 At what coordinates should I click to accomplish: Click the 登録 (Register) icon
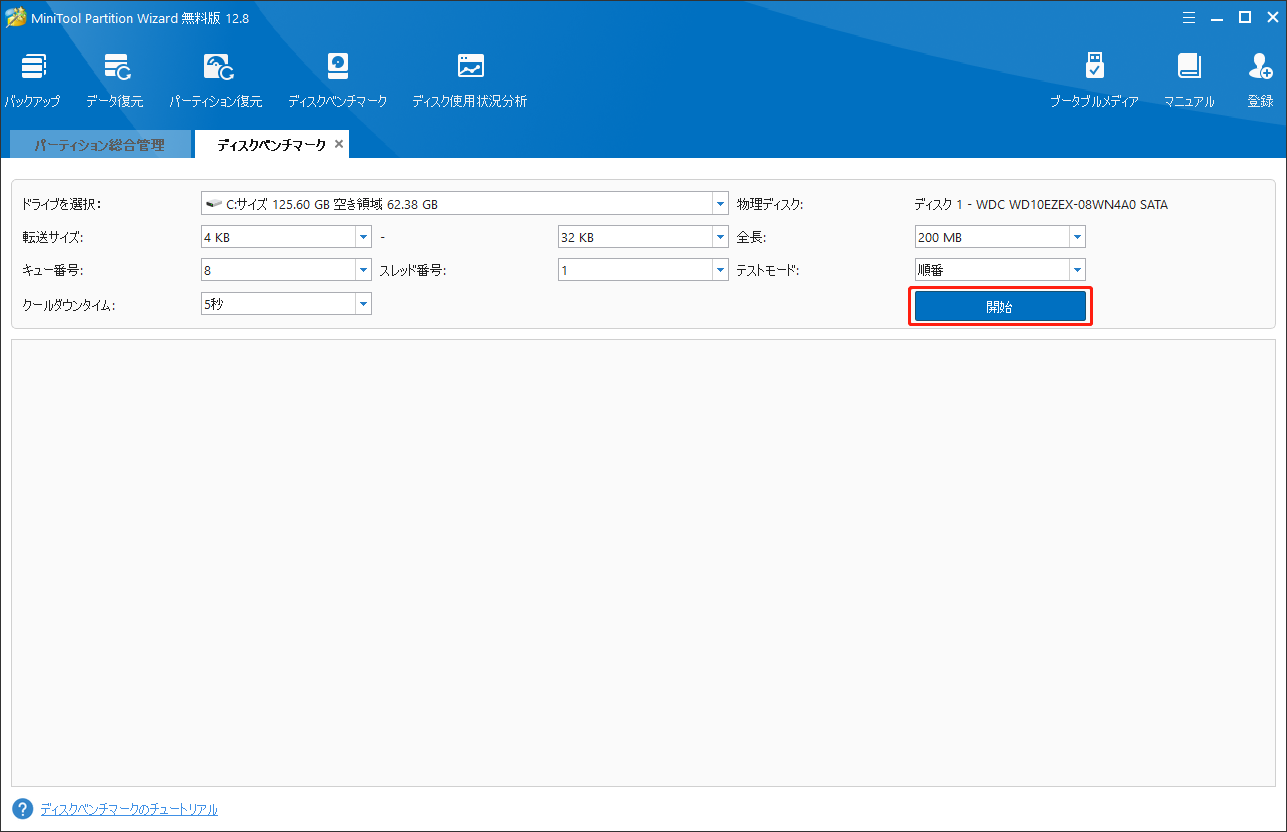click(x=1260, y=80)
